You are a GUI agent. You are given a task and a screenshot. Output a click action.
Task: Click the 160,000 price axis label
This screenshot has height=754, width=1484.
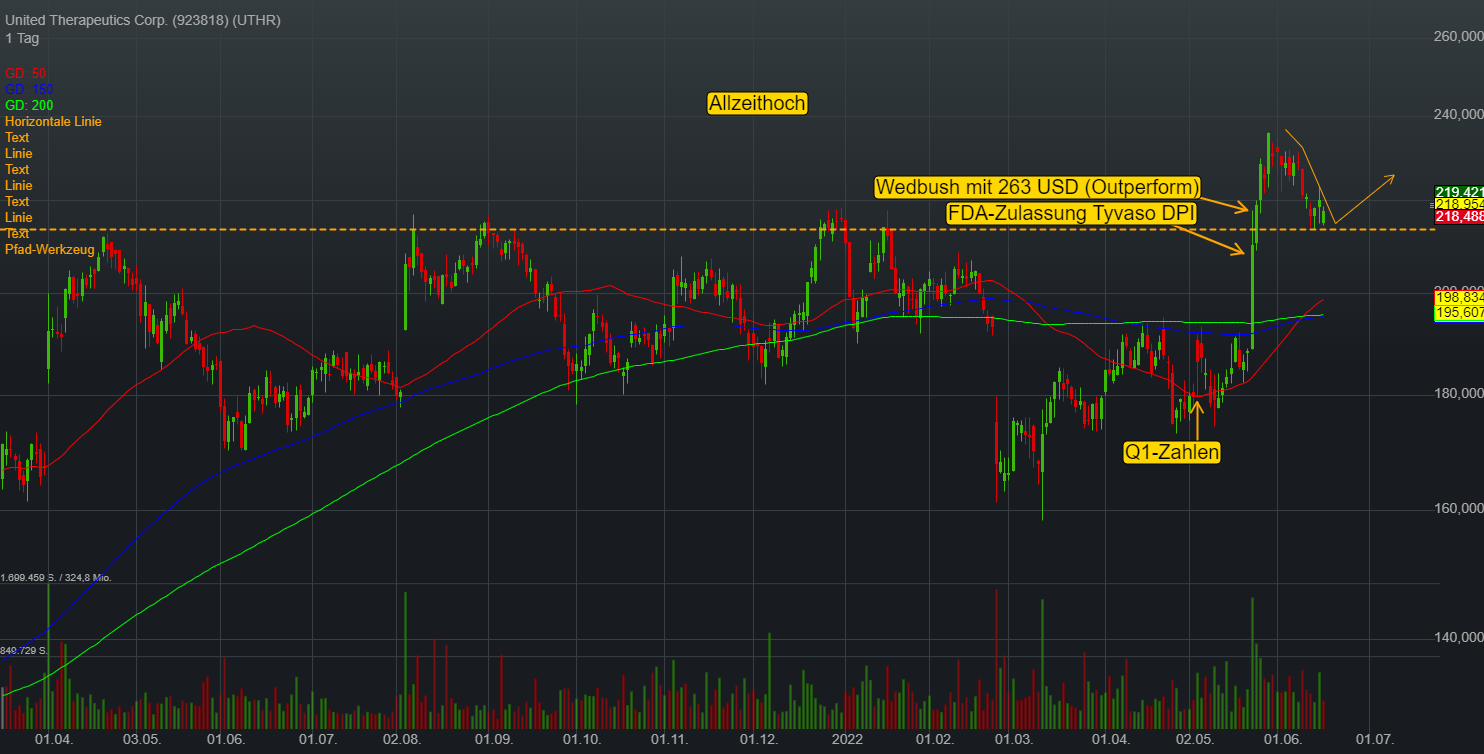pyautogui.click(x=1459, y=508)
